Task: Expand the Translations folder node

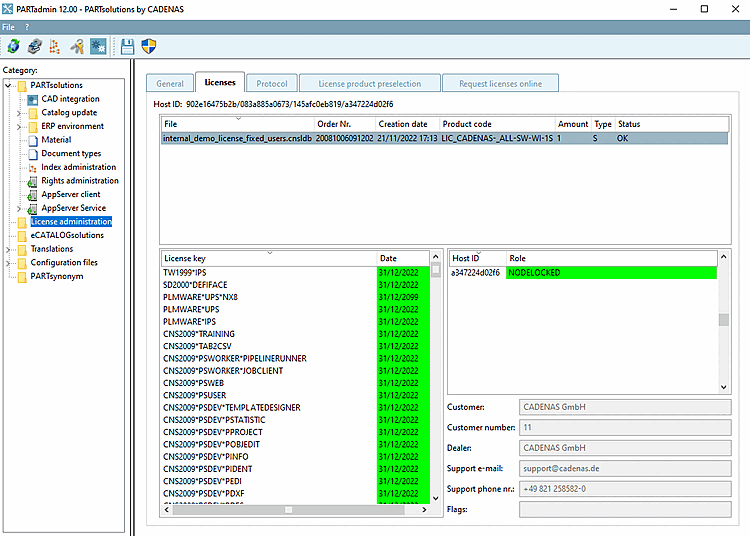Action: click(8, 249)
